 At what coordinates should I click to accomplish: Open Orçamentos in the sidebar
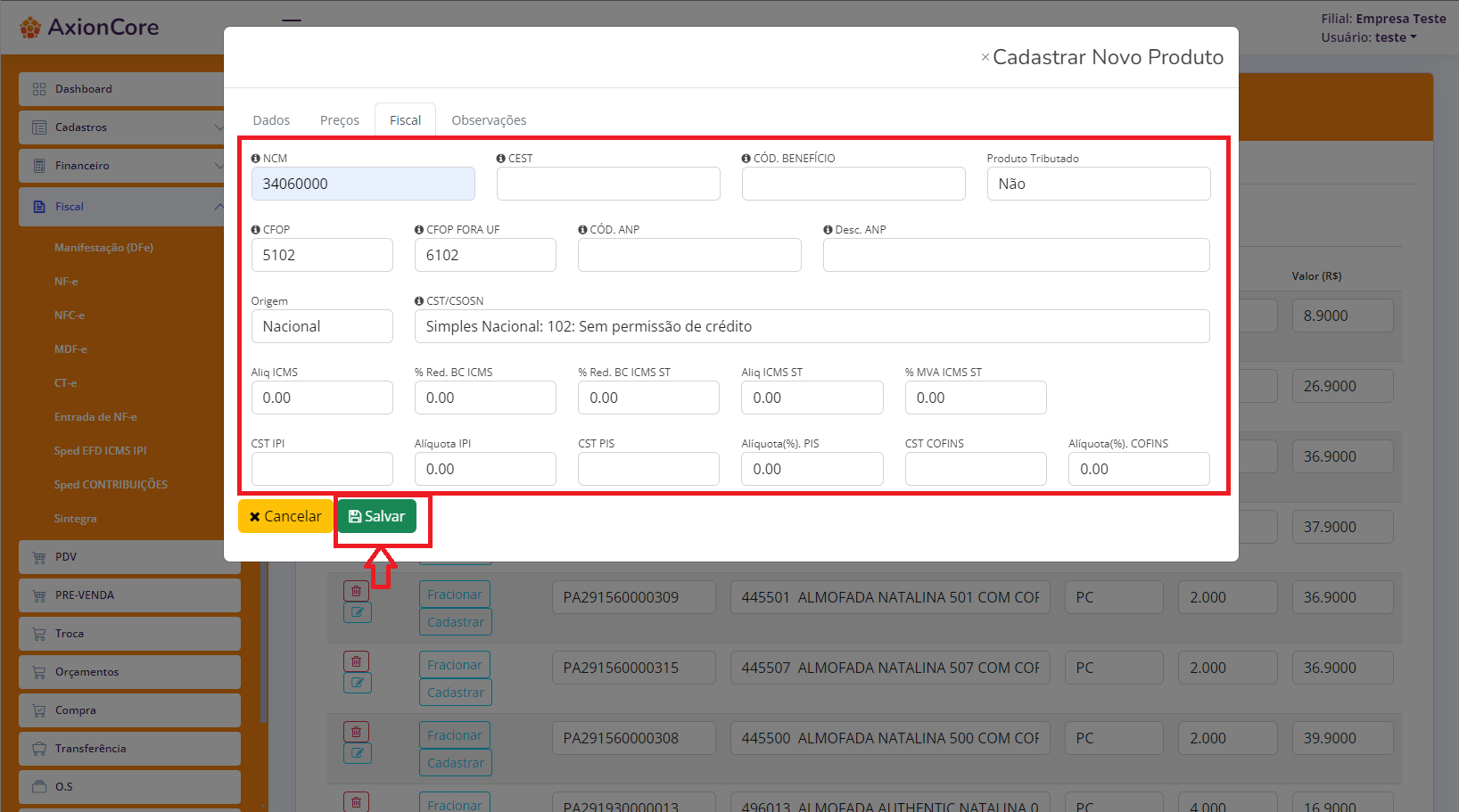(129, 672)
